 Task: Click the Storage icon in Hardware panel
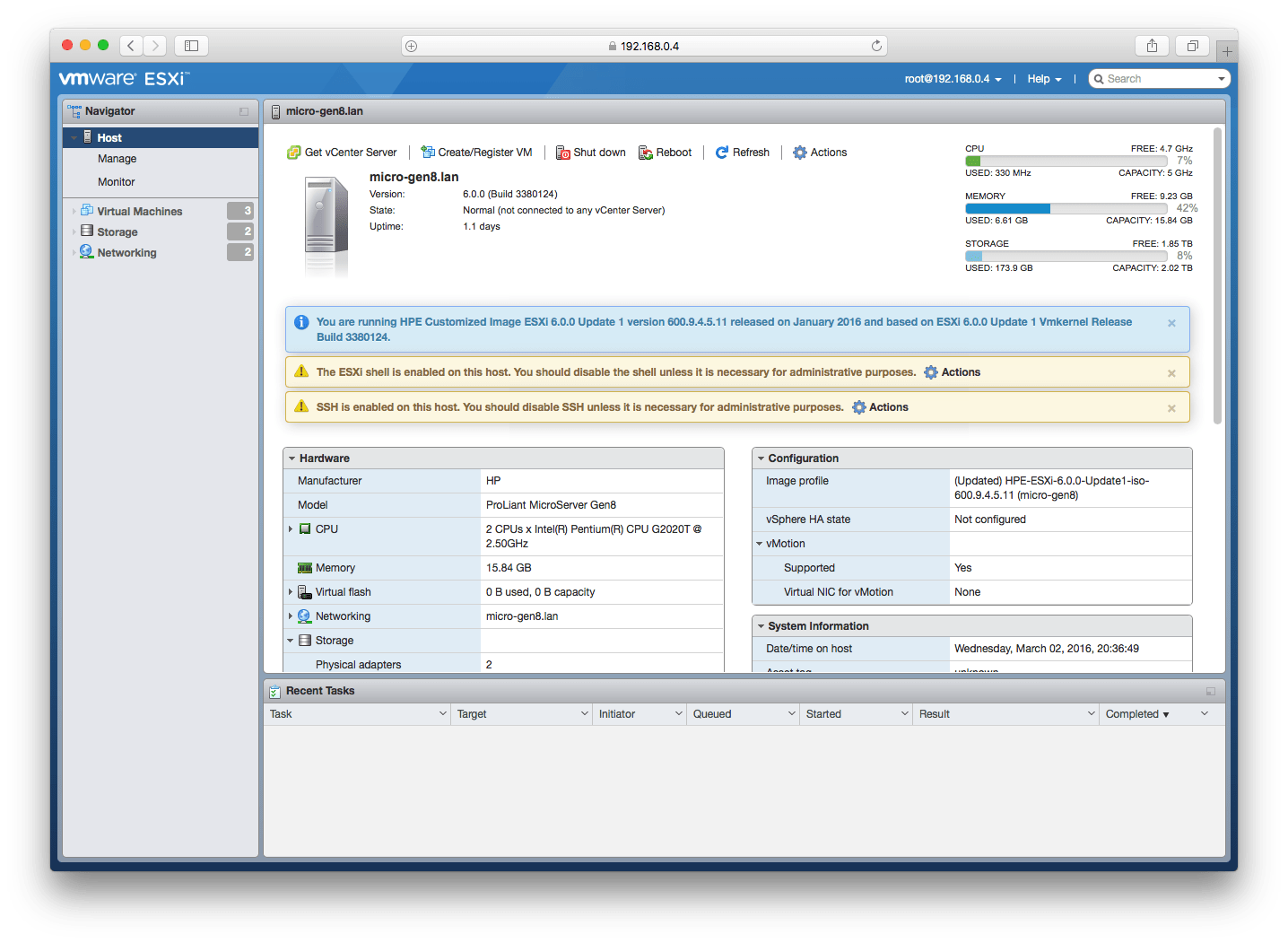click(305, 641)
